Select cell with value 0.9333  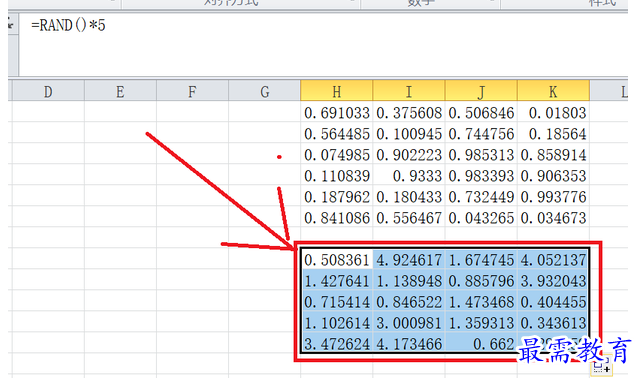coord(409,175)
